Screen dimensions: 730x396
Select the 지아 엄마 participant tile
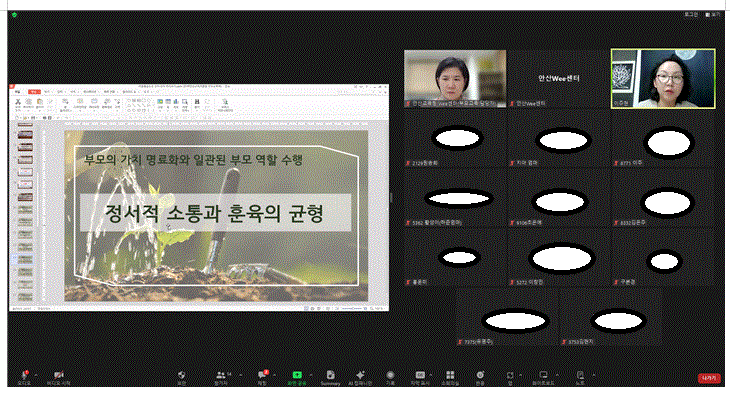(559, 139)
